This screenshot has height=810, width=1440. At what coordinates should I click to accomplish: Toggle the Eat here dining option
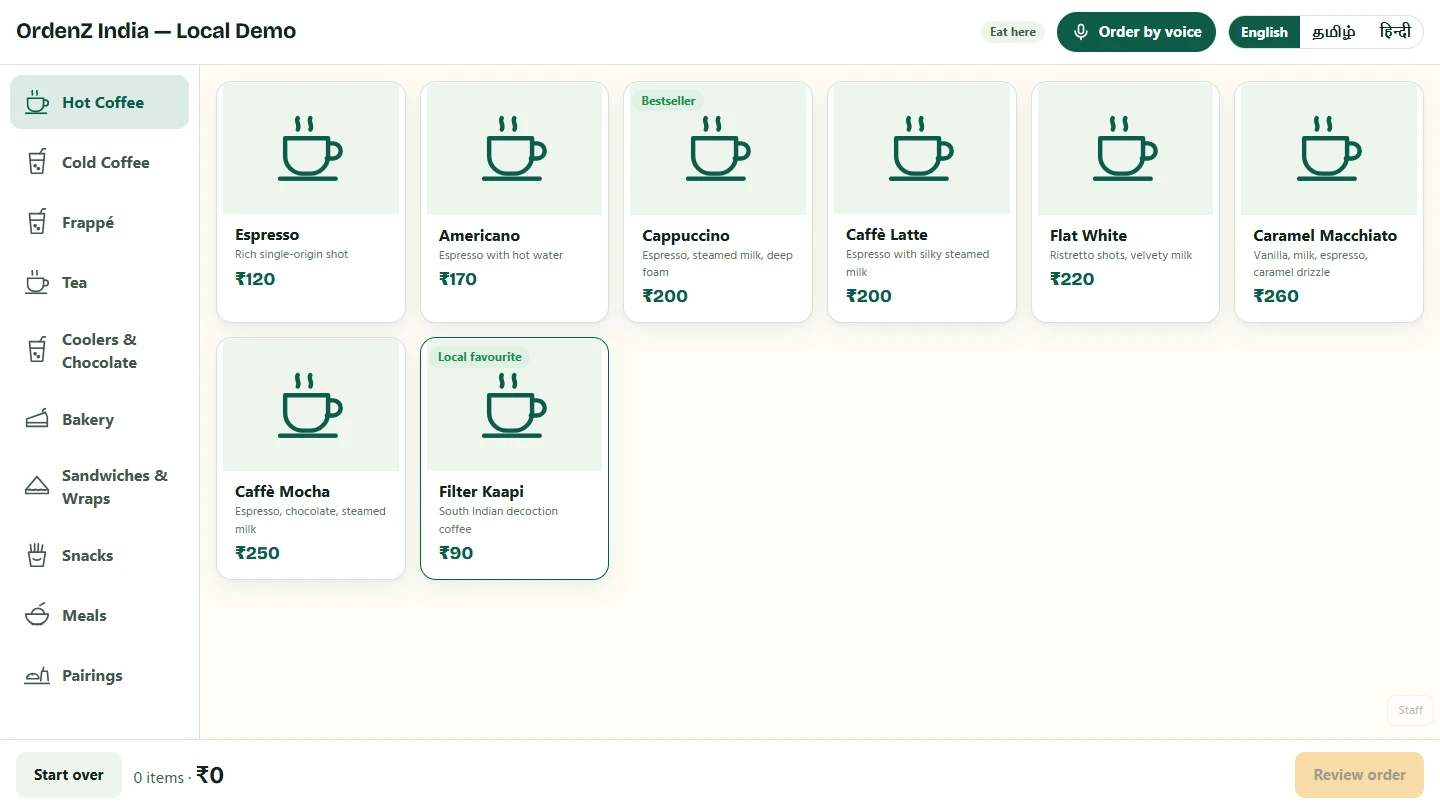pyautogui.click(x=1013, y=32)
